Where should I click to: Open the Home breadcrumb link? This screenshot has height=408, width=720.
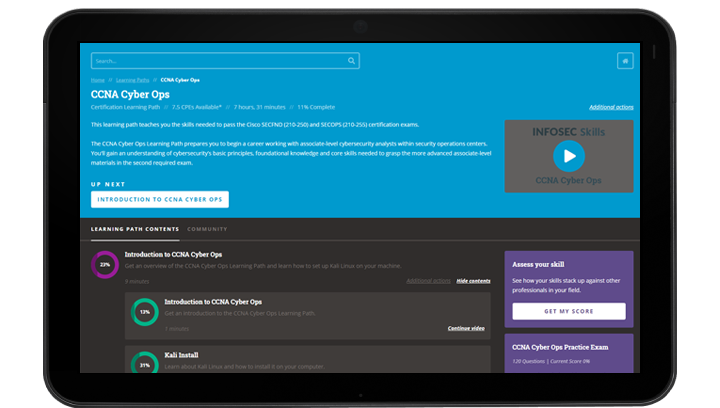[x=98, y=79]
